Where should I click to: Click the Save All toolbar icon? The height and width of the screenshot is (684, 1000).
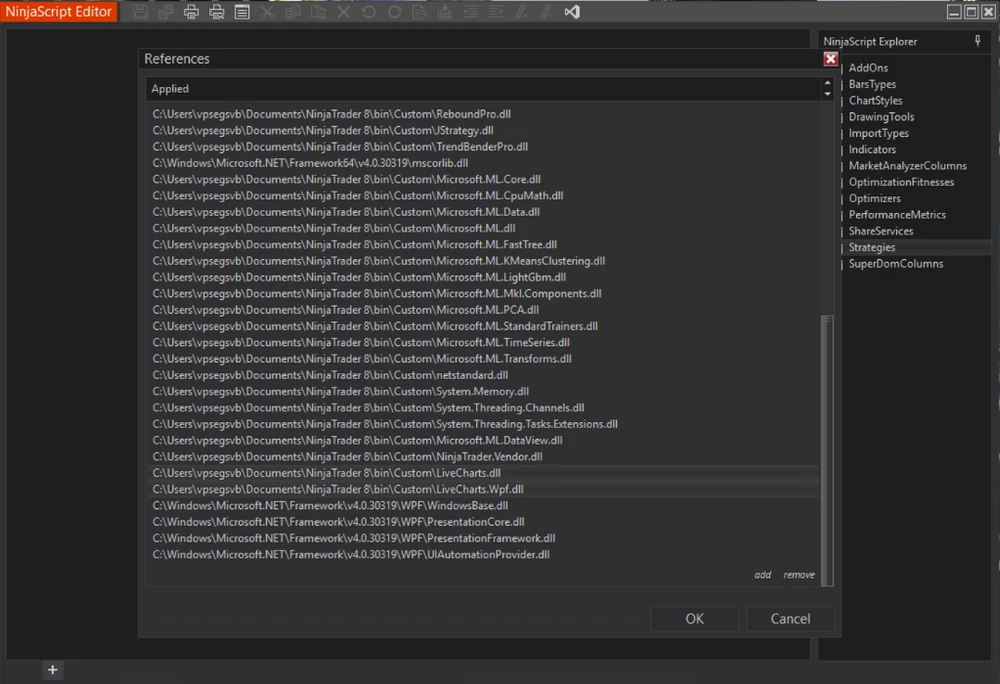(166, 12)
